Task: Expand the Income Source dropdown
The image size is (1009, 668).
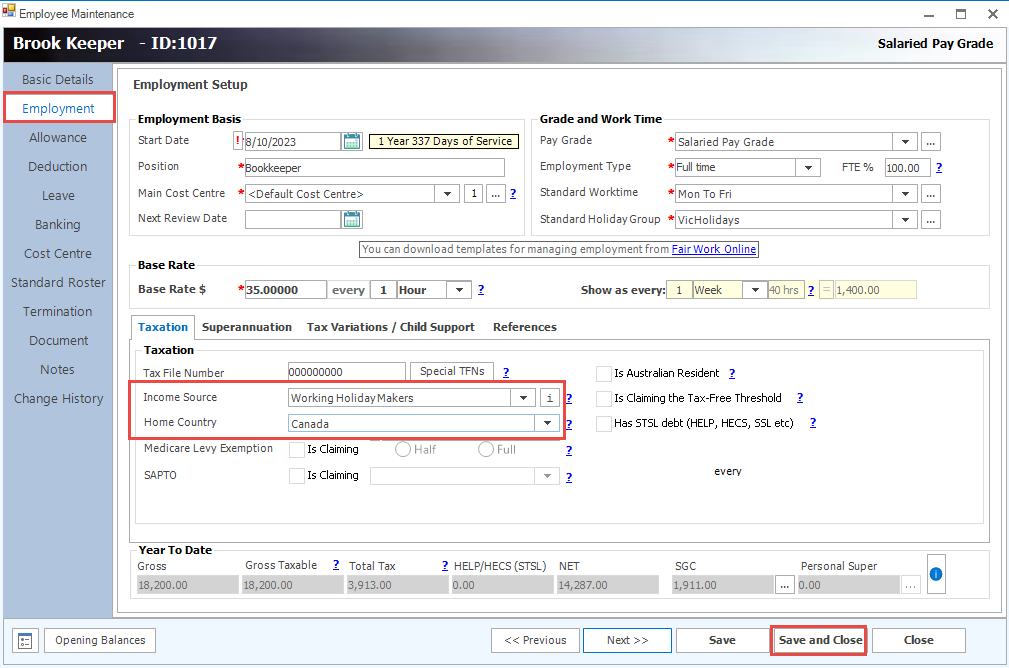Action: [x=524, y=398]
